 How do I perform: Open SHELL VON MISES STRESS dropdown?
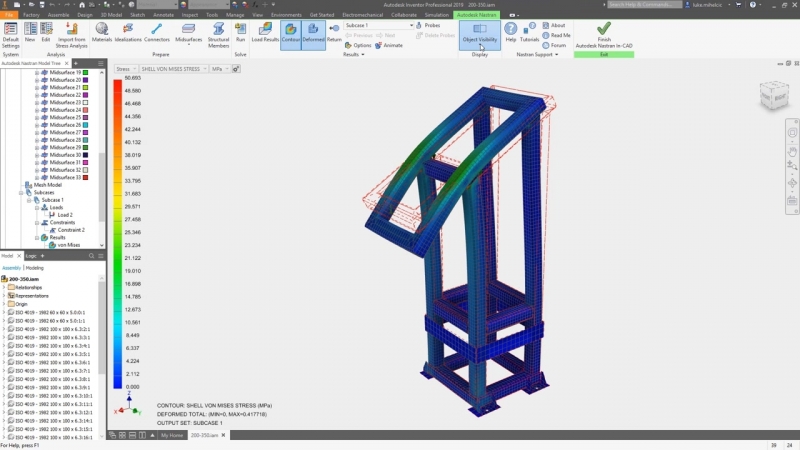173,69
